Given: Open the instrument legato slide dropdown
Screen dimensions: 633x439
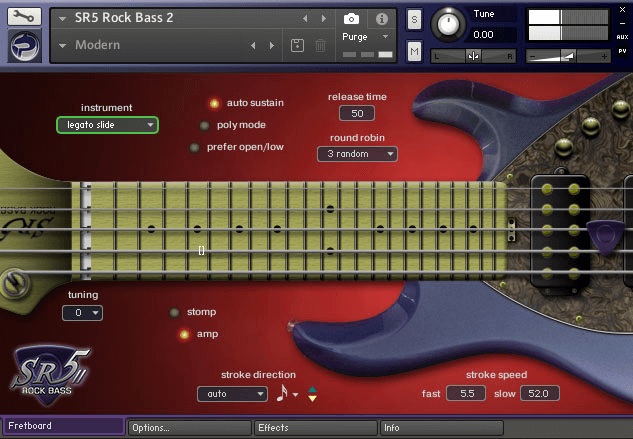Looking at the screenshot, I should [x=107, y=125].
